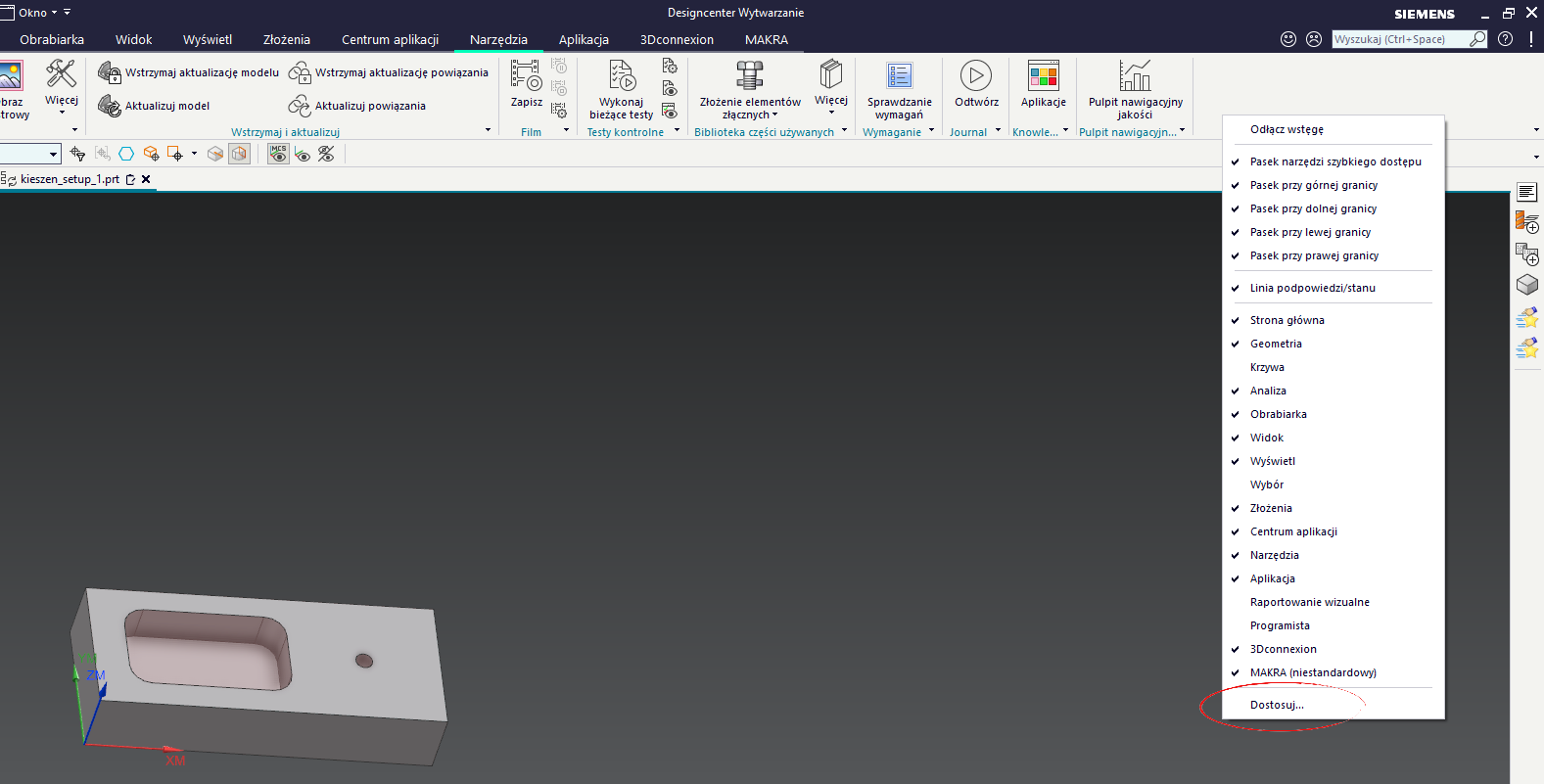Switch to 3Dconnexion ribbon tab

click(x=677, y=40)
